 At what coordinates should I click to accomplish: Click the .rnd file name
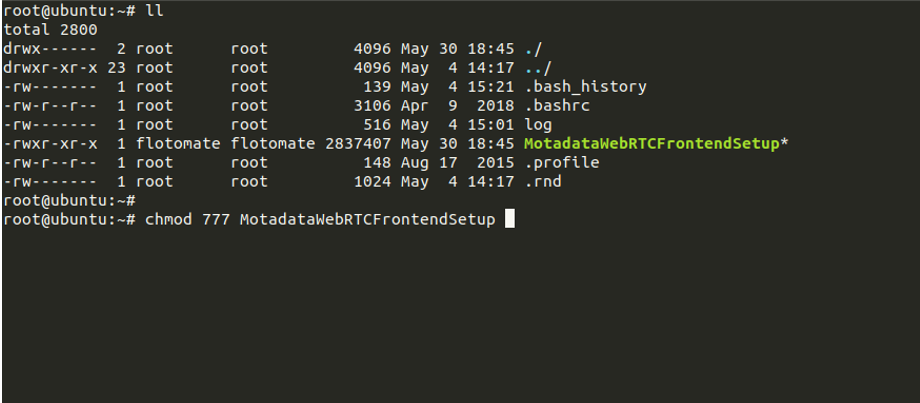(543, 182)
